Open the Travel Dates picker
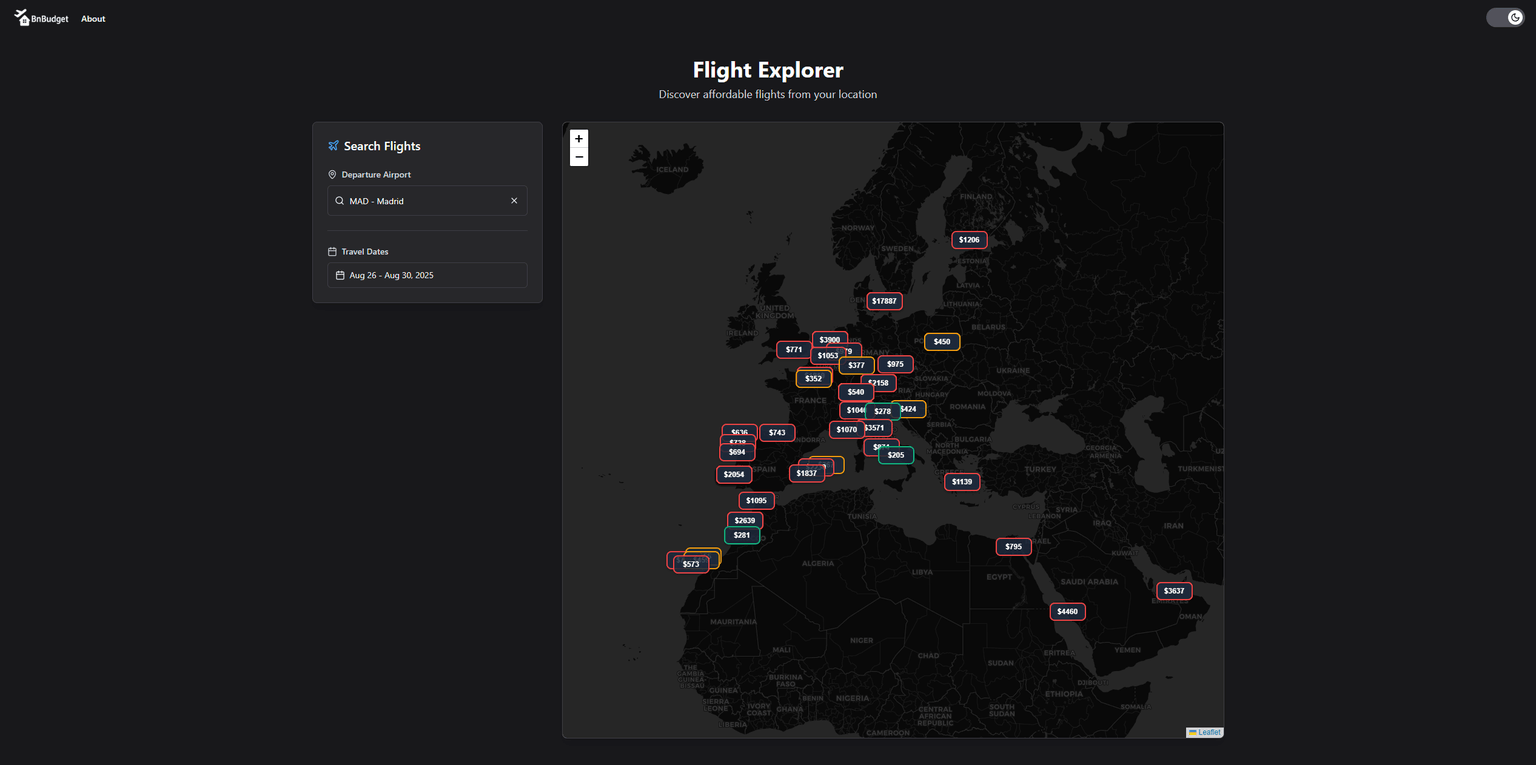Screen dimensions: 1536x765 427,275
